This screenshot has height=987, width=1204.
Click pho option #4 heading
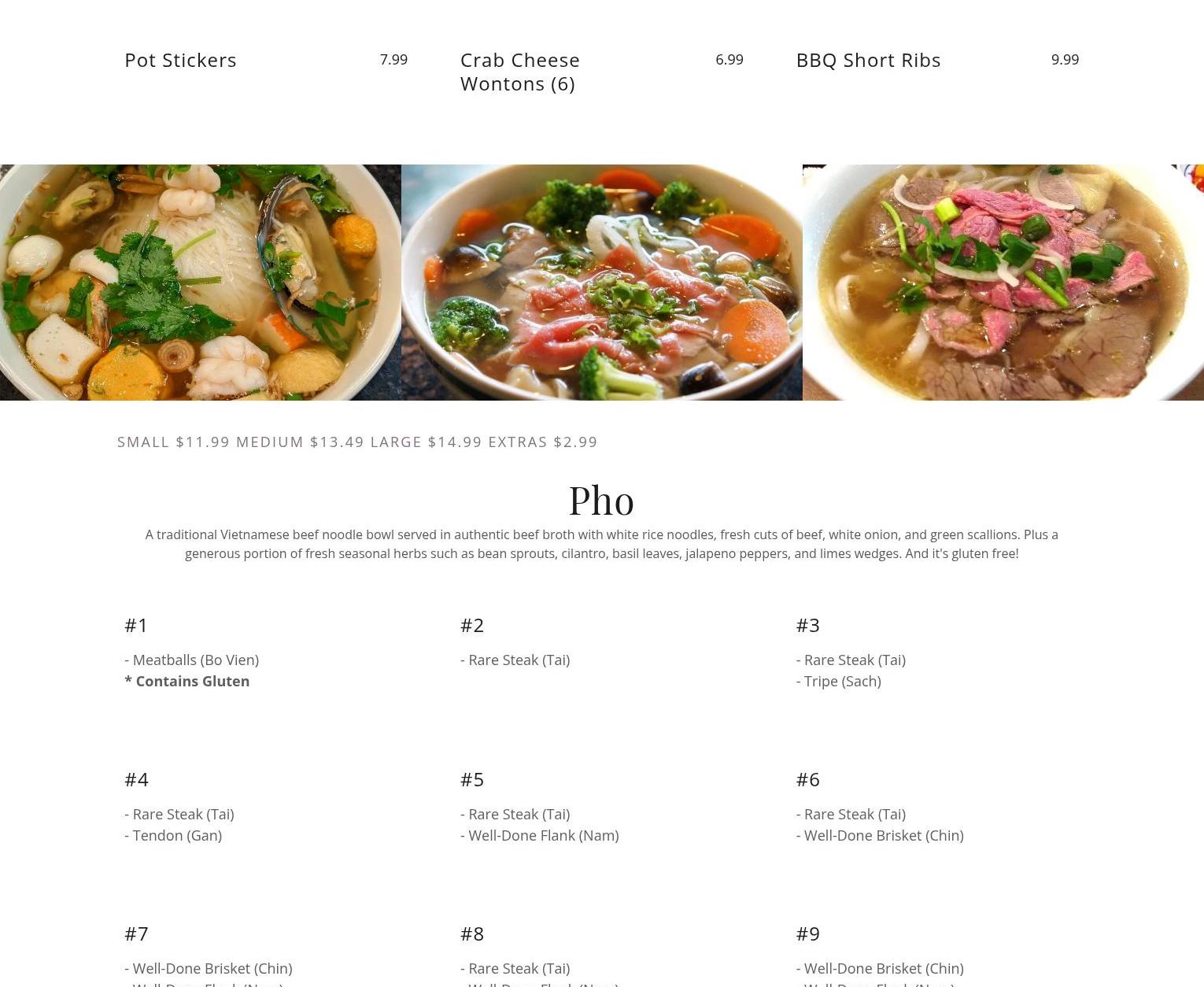click(136, 779)
